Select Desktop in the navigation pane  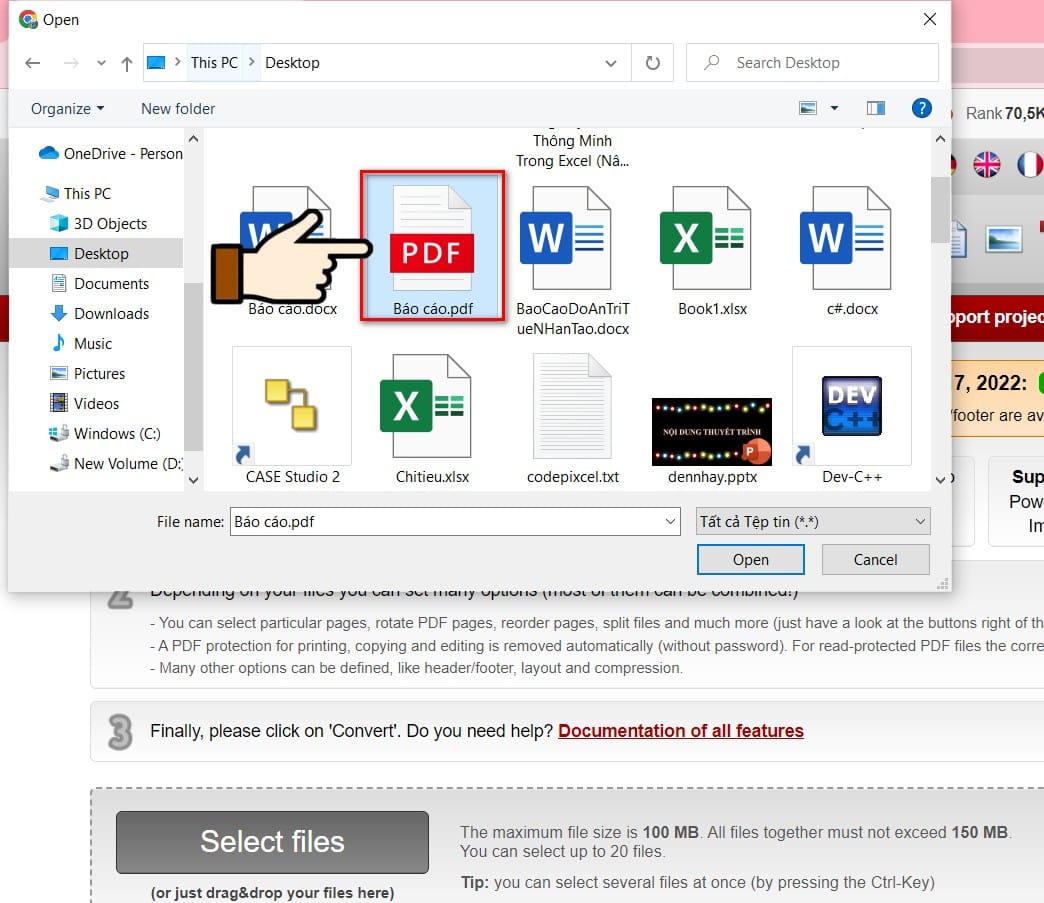pos(96,253)
